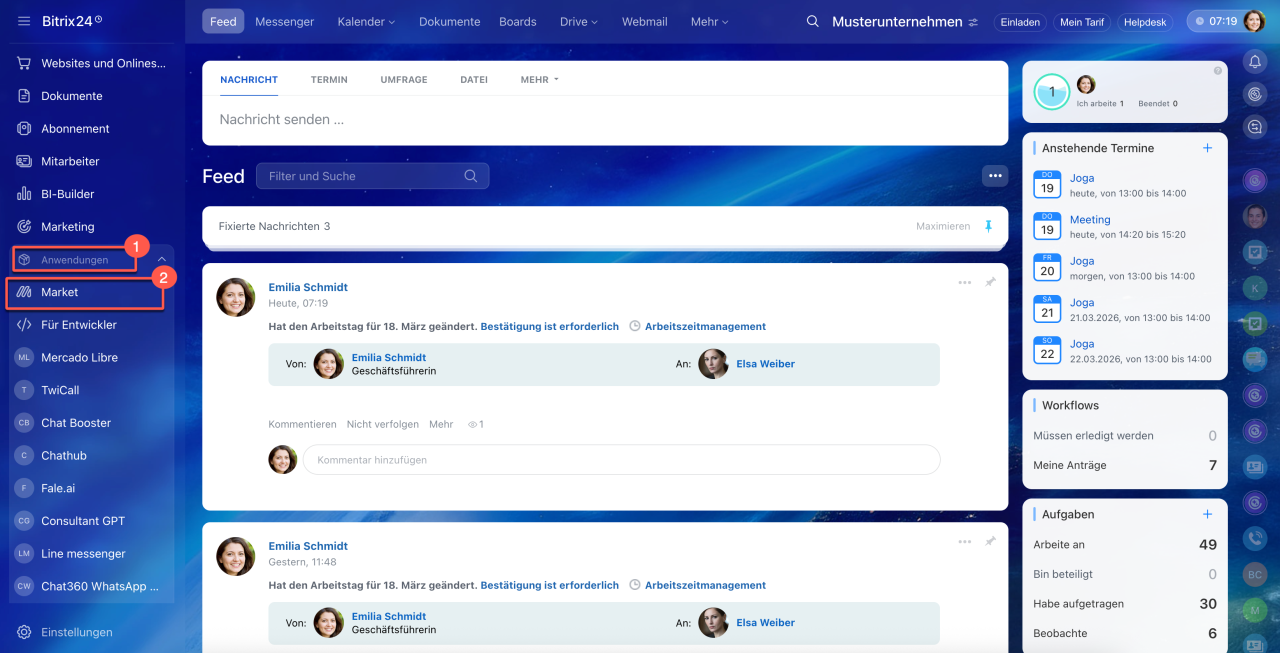Screen dimensions: 1280x653
Task: Click the Filter und Suche field
Action: (x=360, y=176)
